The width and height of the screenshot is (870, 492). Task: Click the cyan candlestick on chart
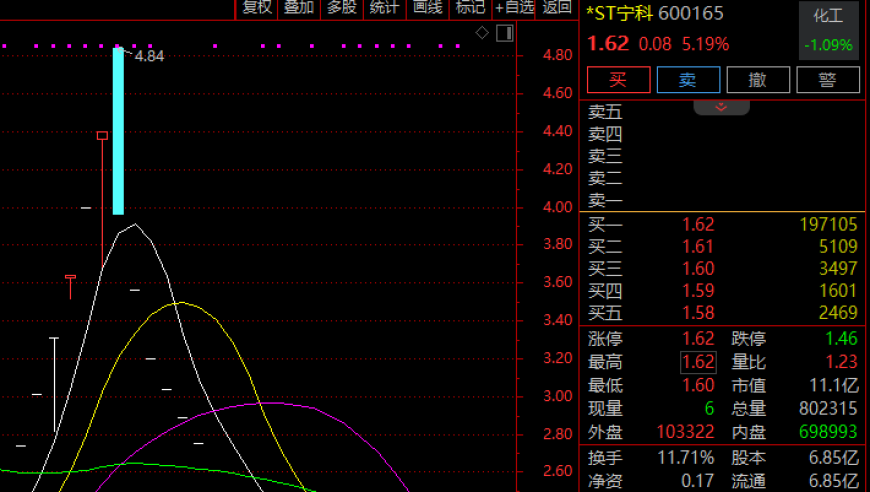click(118, 131)
